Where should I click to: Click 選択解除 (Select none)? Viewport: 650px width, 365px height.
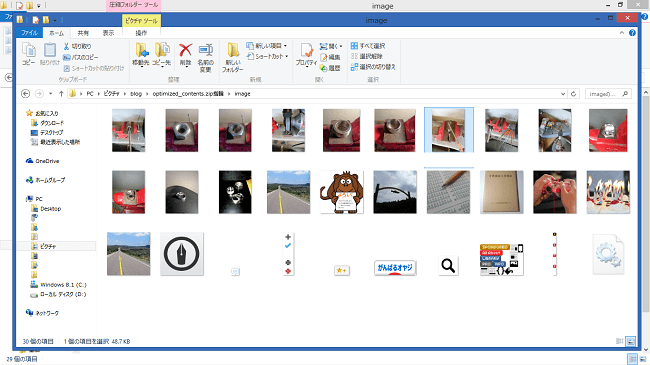click(x=367, y=56)
